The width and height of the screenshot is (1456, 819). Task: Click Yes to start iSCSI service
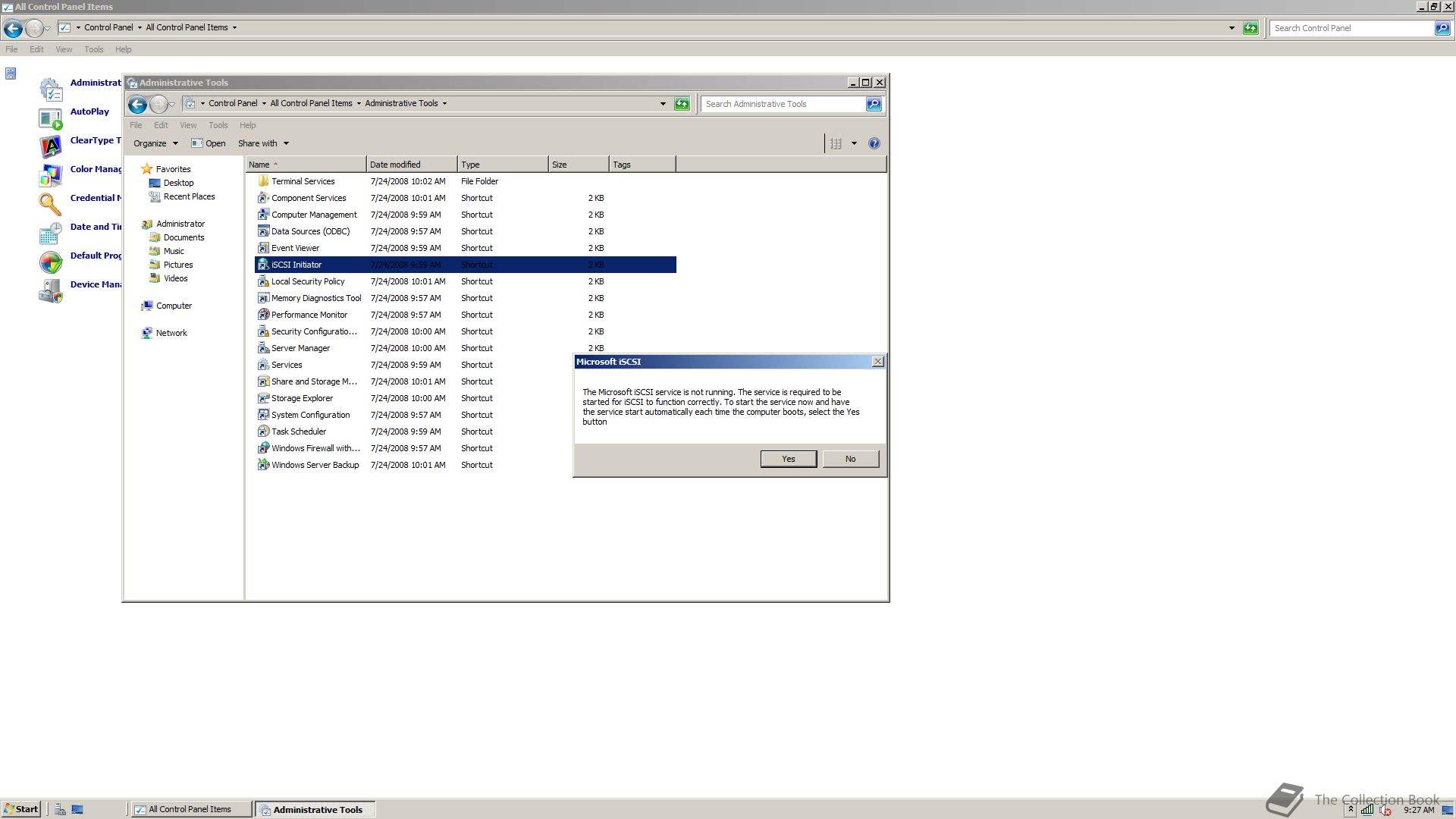click(789, 459)
